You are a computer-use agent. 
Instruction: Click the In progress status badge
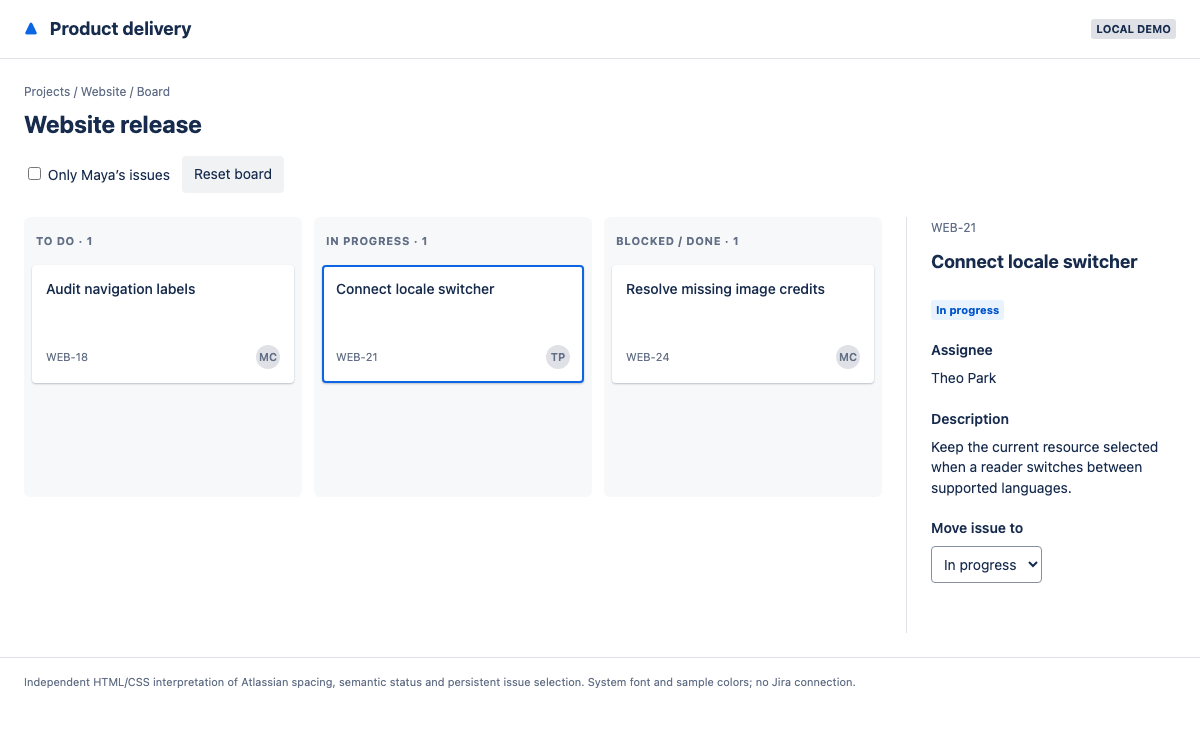(x=967, y=310)
